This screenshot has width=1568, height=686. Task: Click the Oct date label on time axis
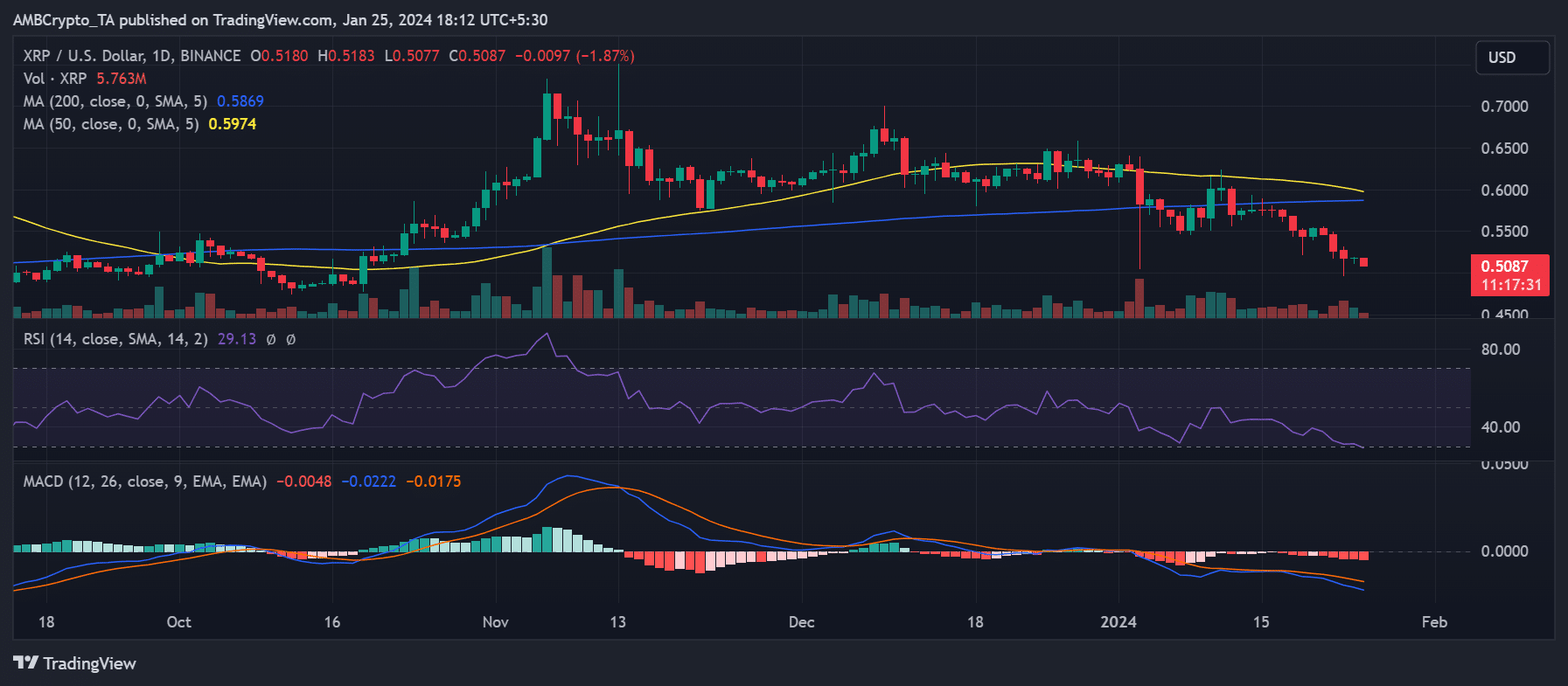[x=178, y=622]
